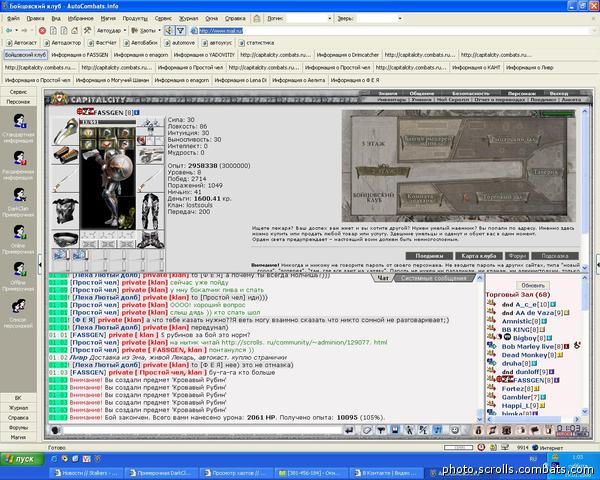This screenshot has width=600, height=480.
Task: Open the hammer tools icon in toolbar
Action: coord(88,30)
